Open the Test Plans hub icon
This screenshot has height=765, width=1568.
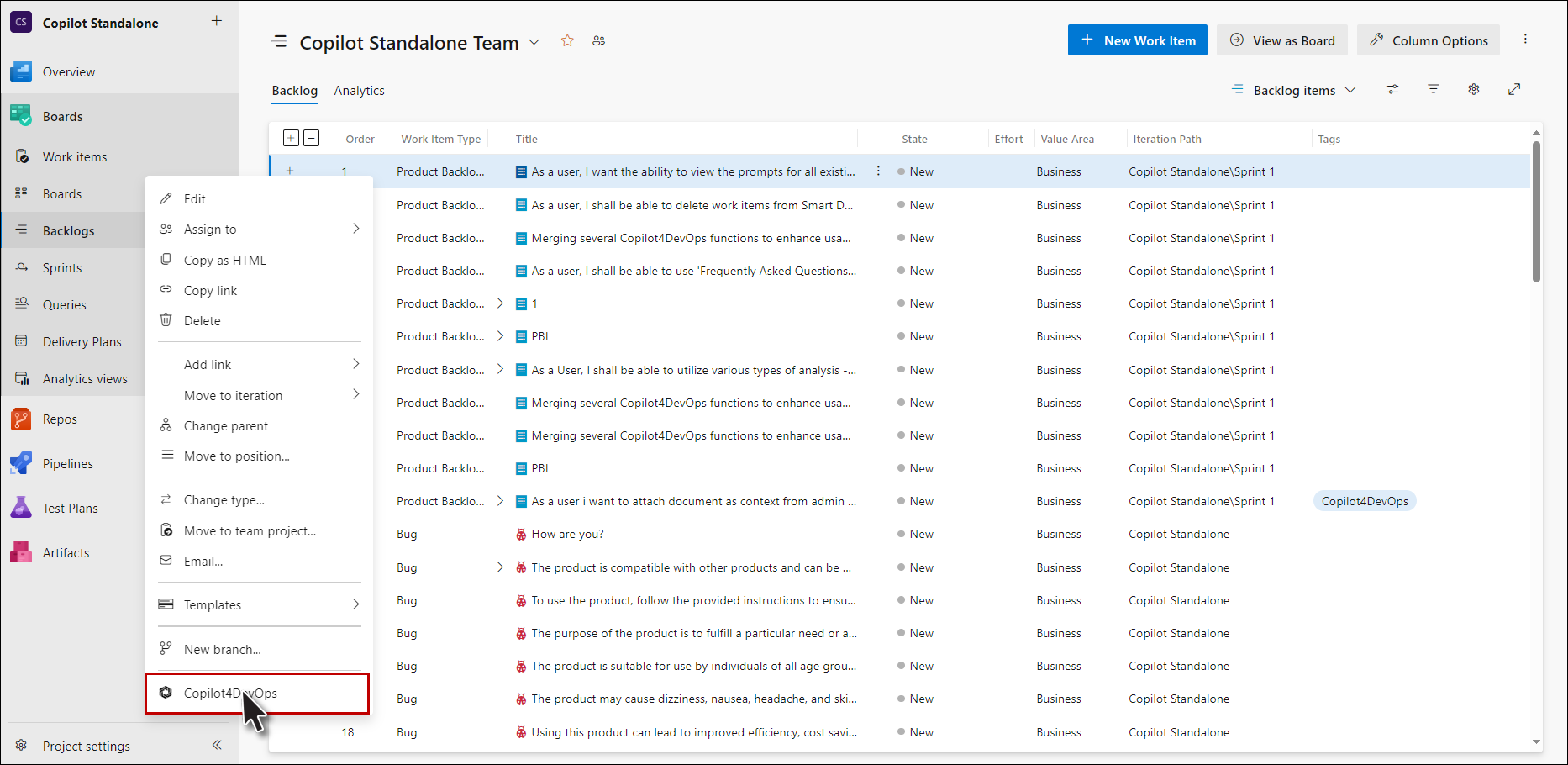[x=21, y=508]
